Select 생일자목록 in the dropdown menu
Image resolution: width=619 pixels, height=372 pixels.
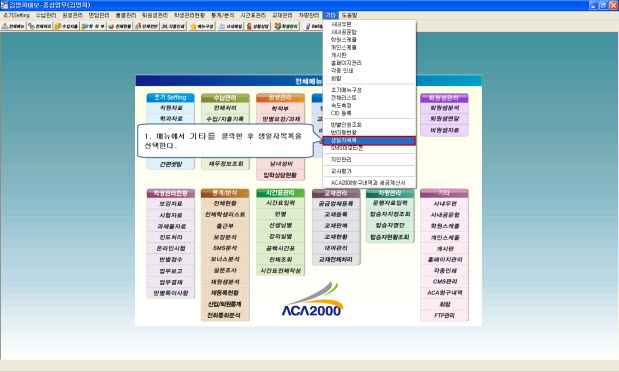tap(369, 140)
